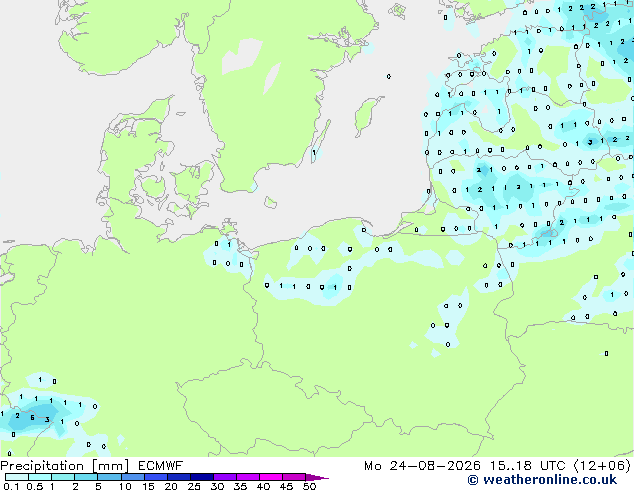Open the weatheronline.co.uk copyright link
Viewport: 634px width, 490px height.
pos(542,480)
